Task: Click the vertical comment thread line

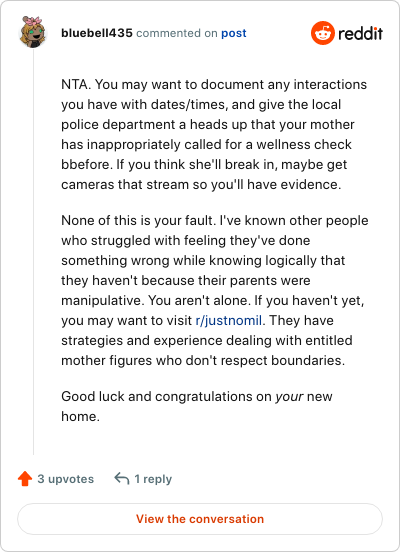Action: (33, 251)
